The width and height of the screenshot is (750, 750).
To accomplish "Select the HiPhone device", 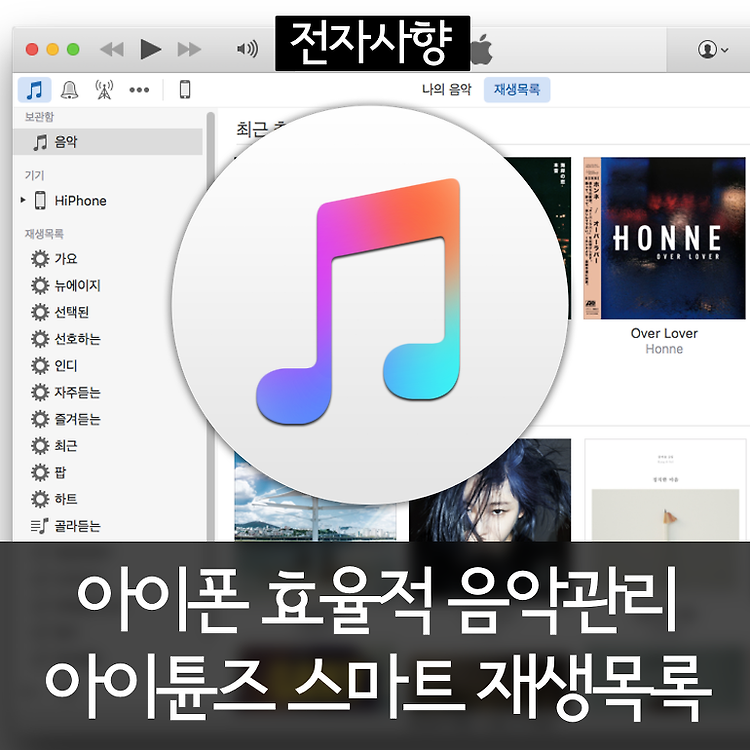I will pos(80,200).
